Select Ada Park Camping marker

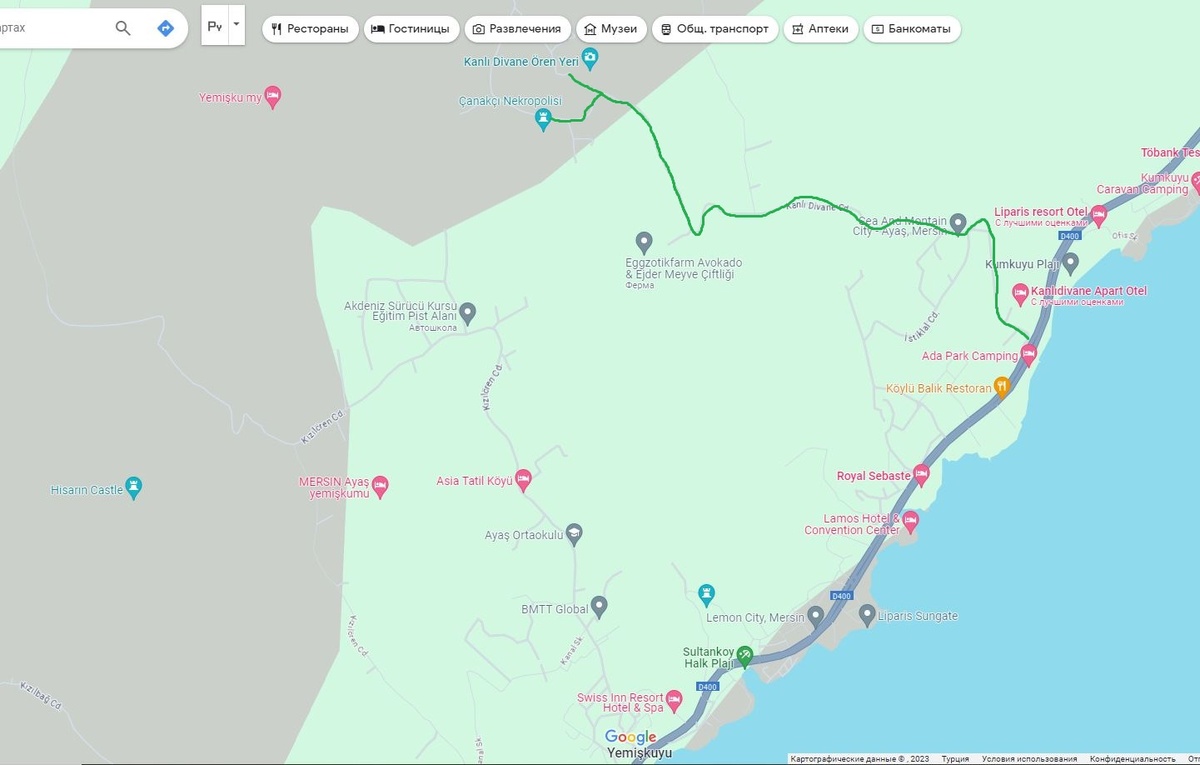click(1028, 354)
